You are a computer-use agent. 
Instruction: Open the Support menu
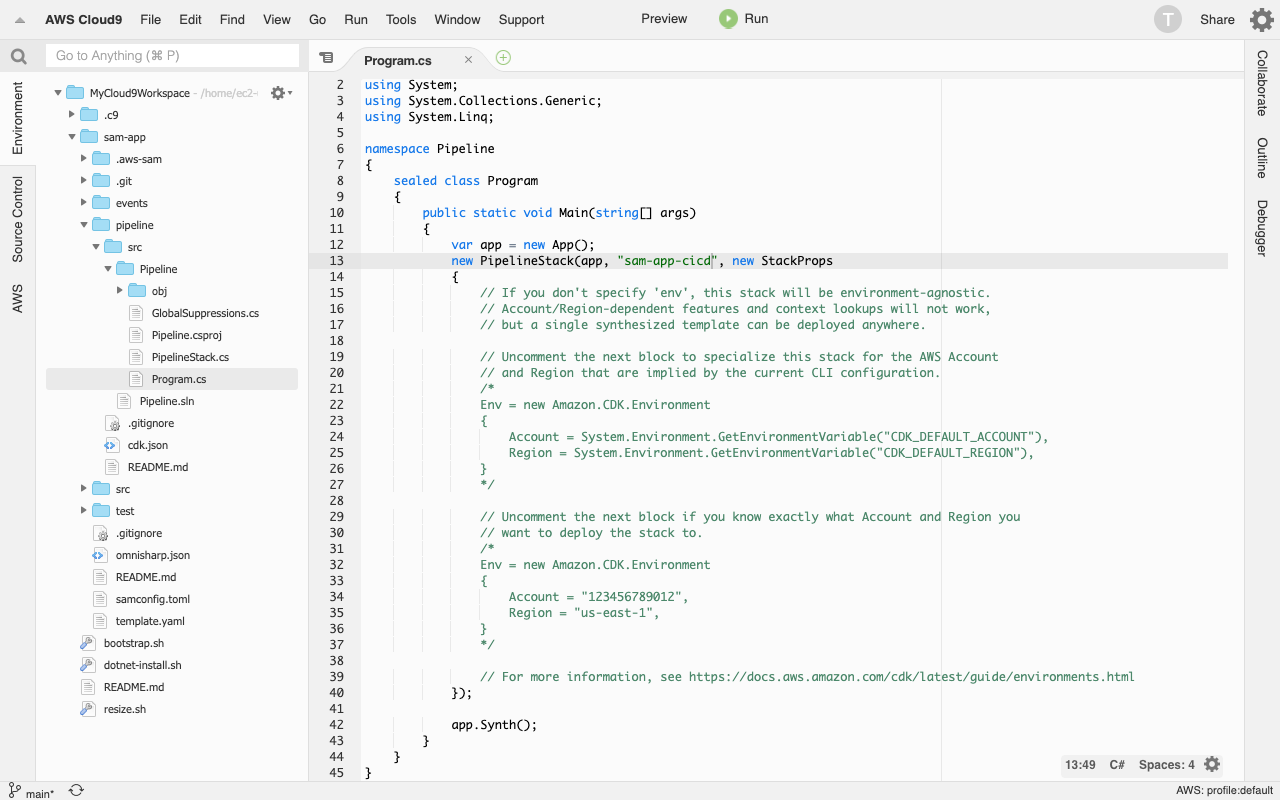(522, 19)
